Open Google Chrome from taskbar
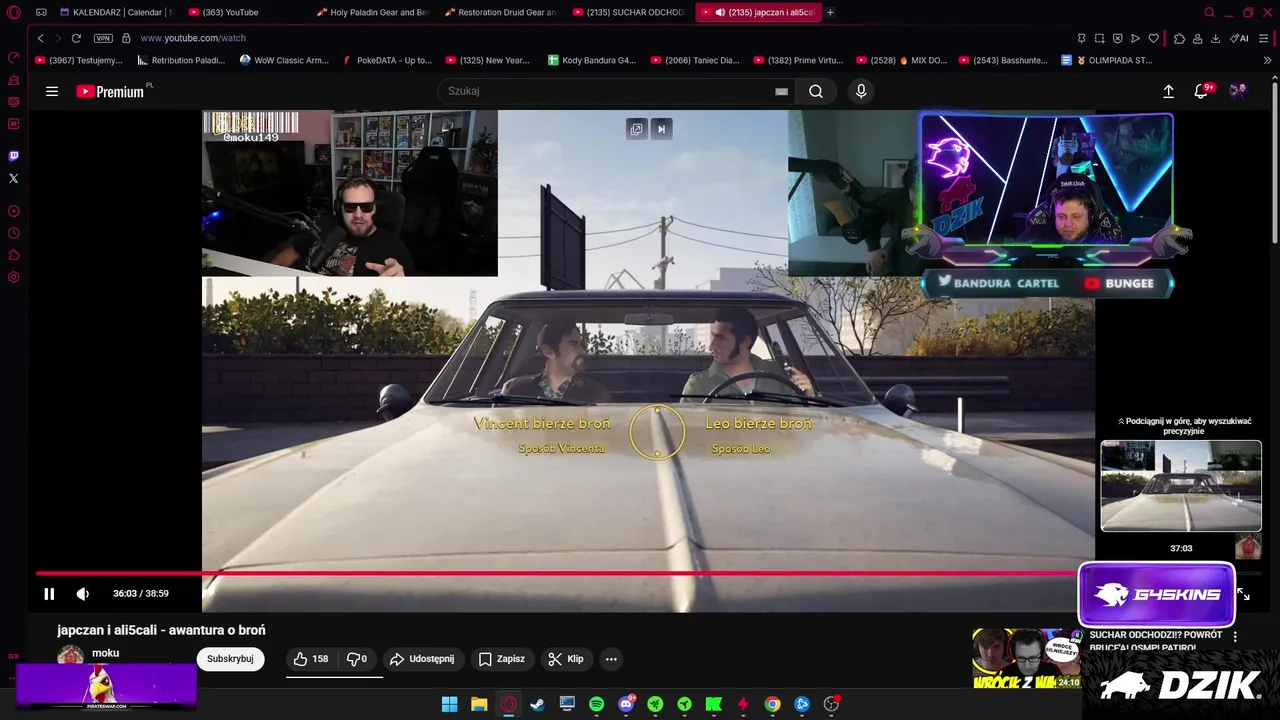The height and width of the screenshot is (720, 1280). 772,704
